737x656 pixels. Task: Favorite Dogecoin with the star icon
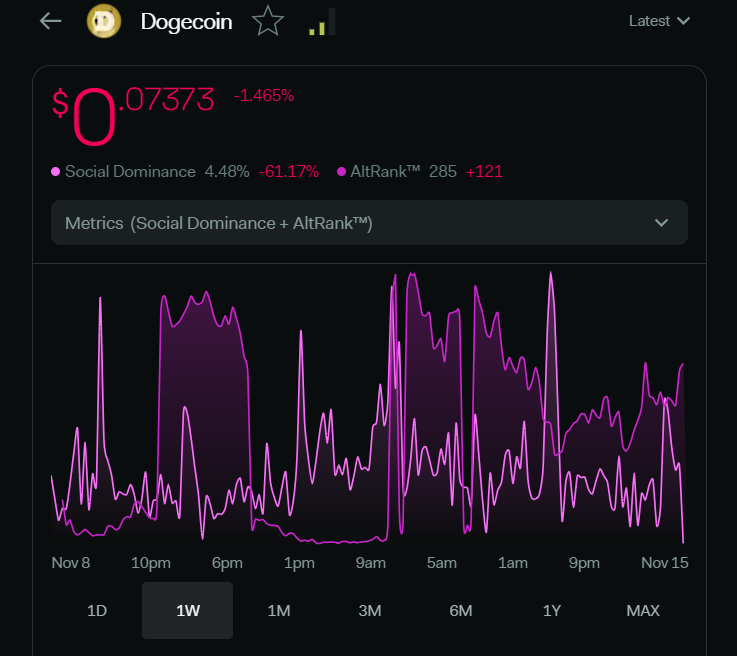(x=268, y=21)
